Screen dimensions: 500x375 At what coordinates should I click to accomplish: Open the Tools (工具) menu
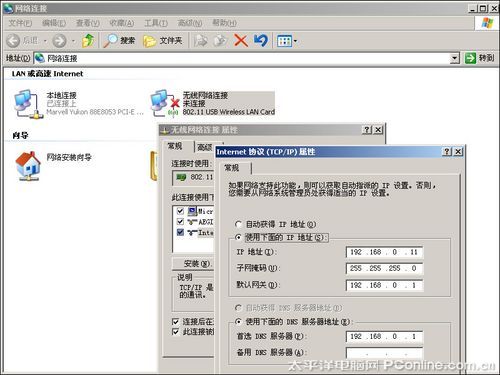click(156, 23)
